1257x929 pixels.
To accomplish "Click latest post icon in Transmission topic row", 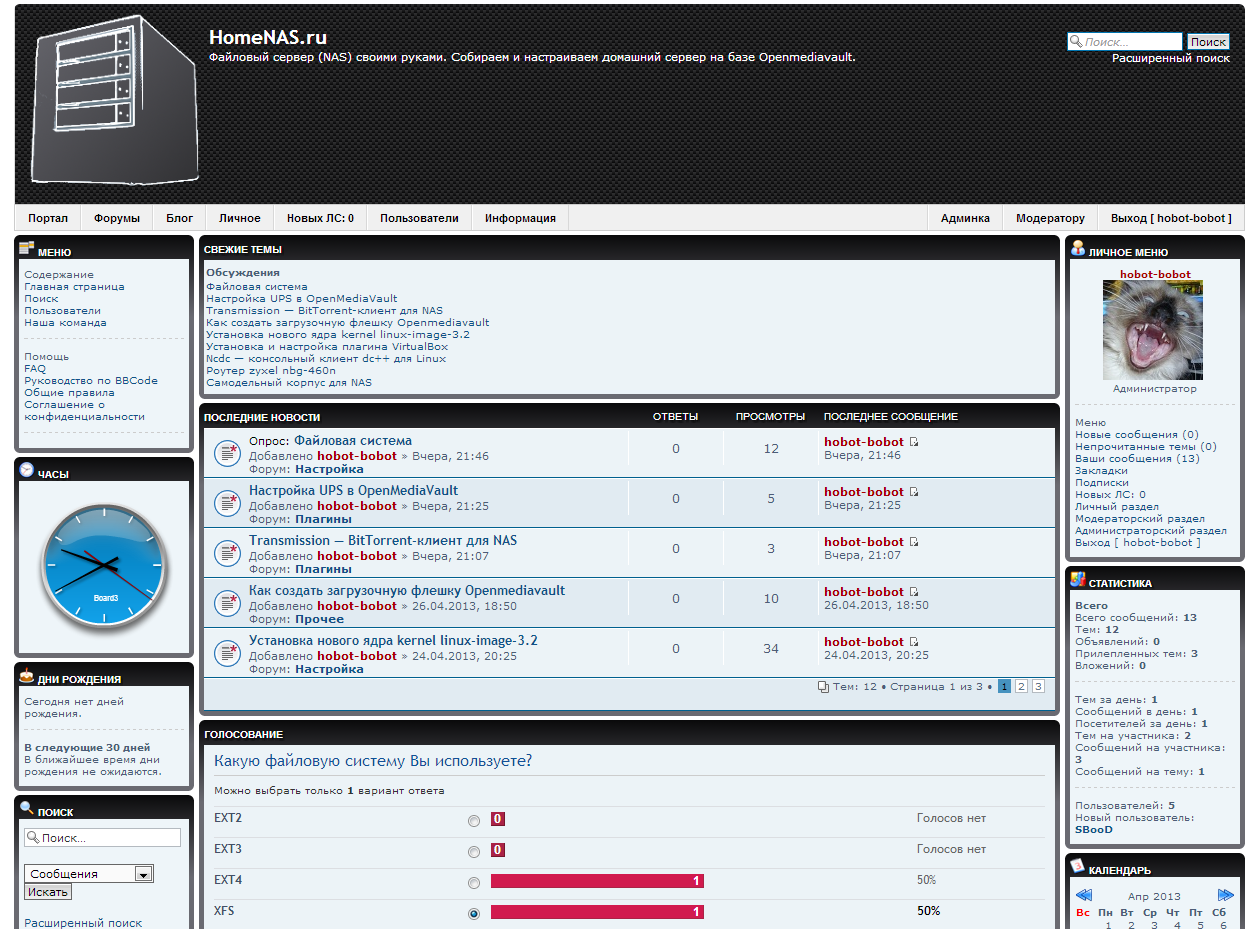I will 913,542.
